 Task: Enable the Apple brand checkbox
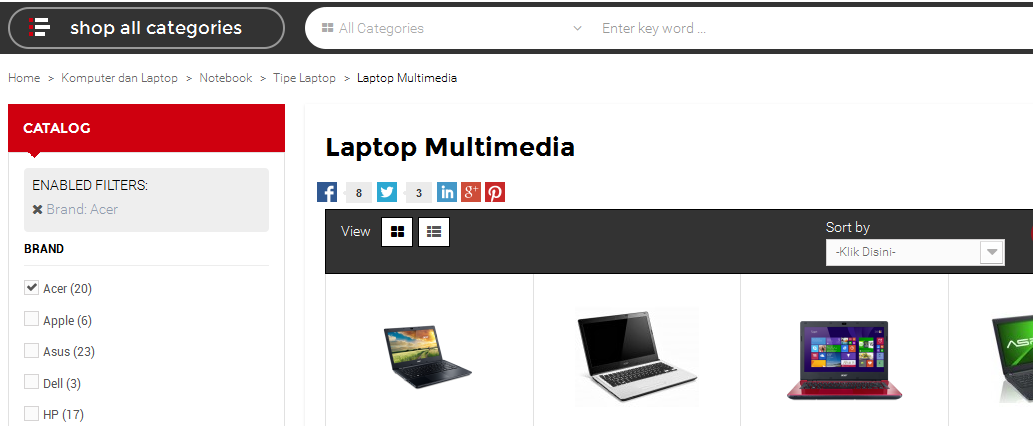(x=31, y=319)
